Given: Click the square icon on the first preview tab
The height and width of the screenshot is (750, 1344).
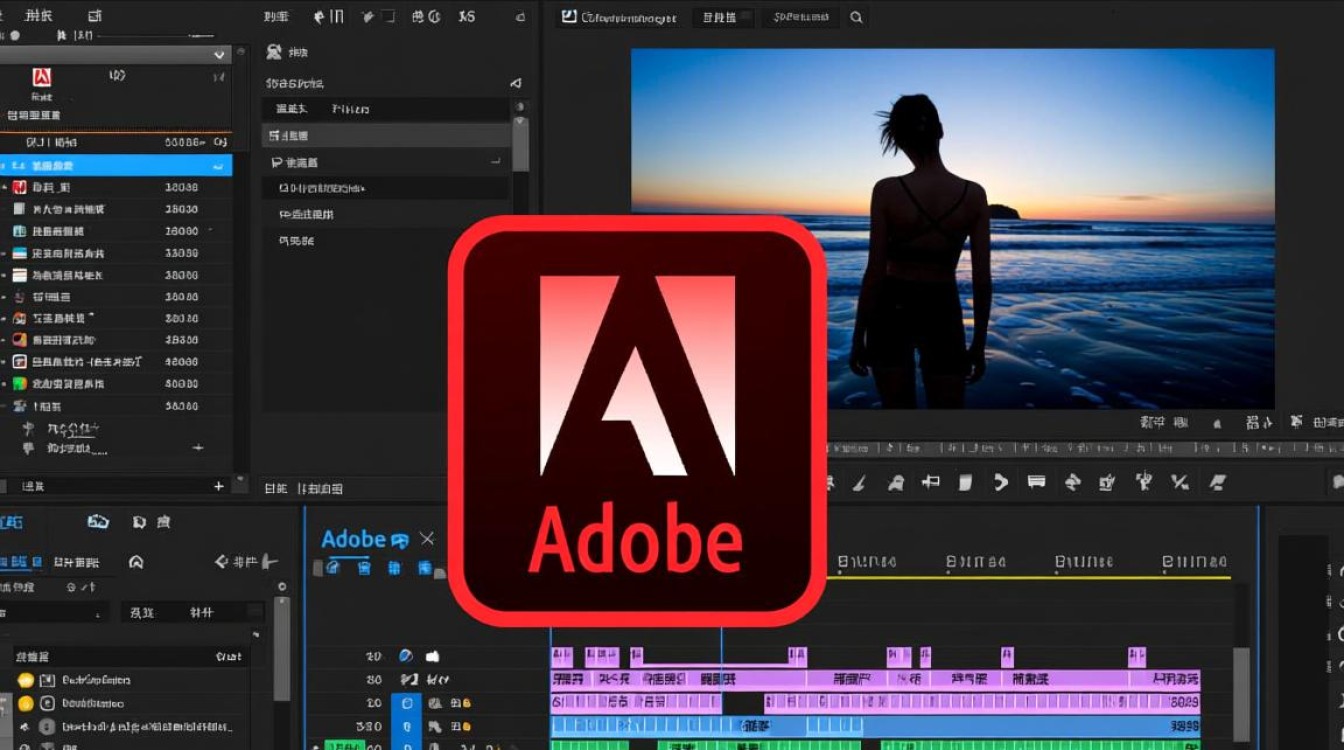Looking at the screenshot, I should point(569,17).
